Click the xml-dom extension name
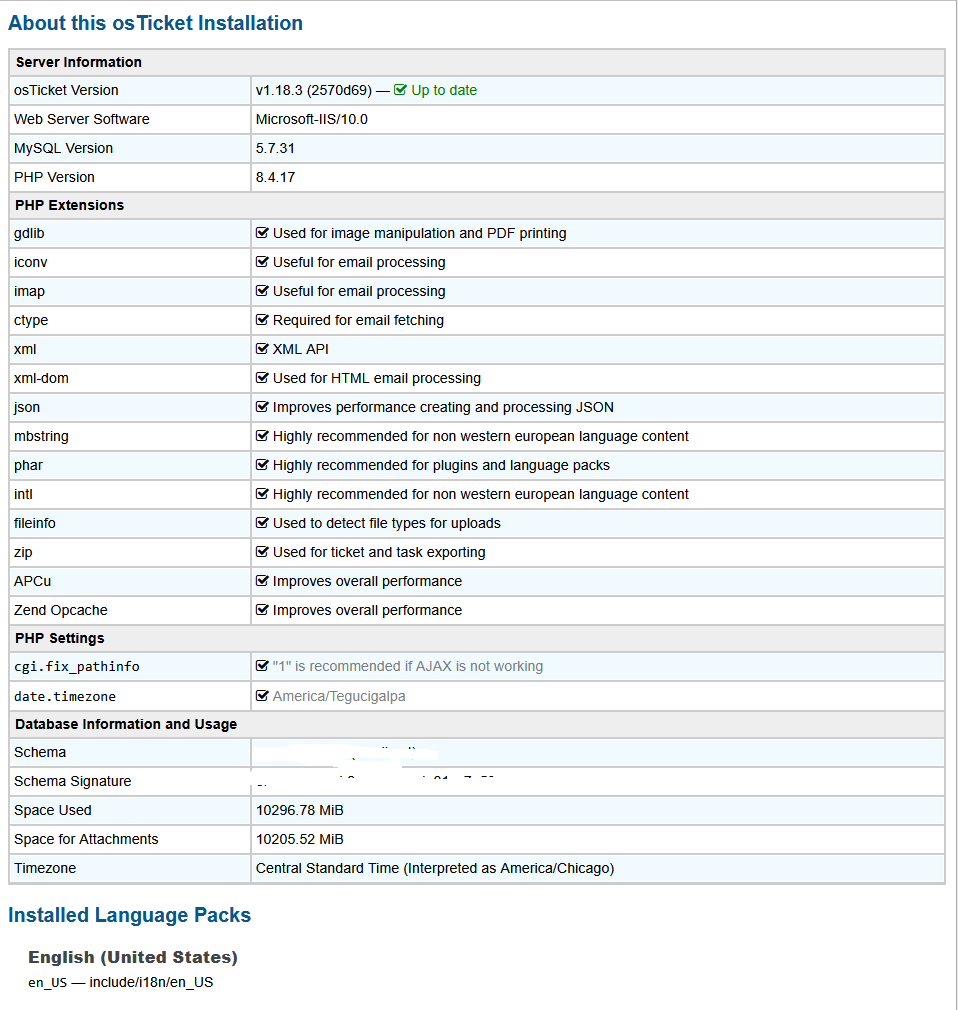The image size is (958, 1010). click(41, 378)
